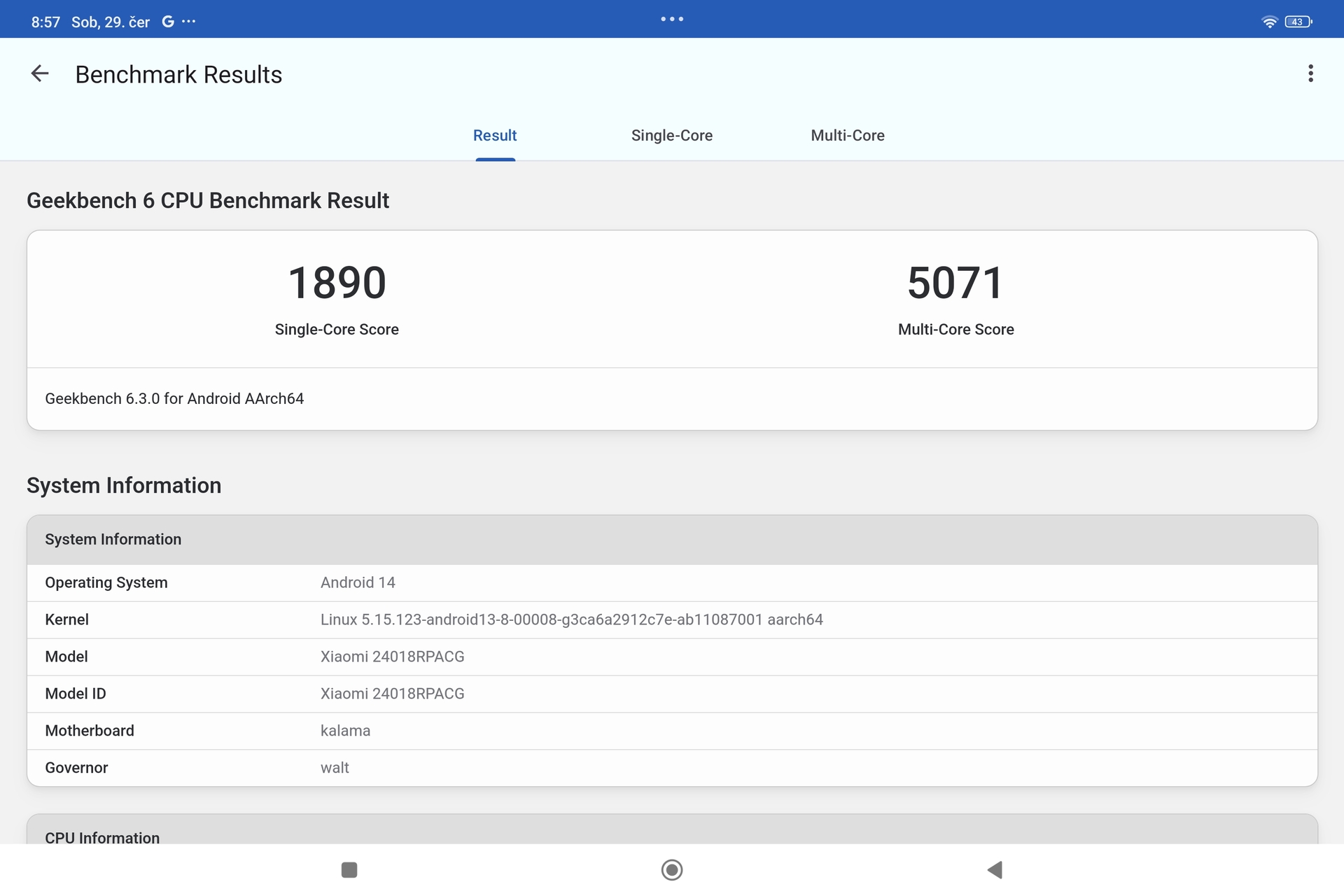Tap the CPU Information section header
Image resolution: width=1344 pixels, height=896 pixels.
[102, 836]
